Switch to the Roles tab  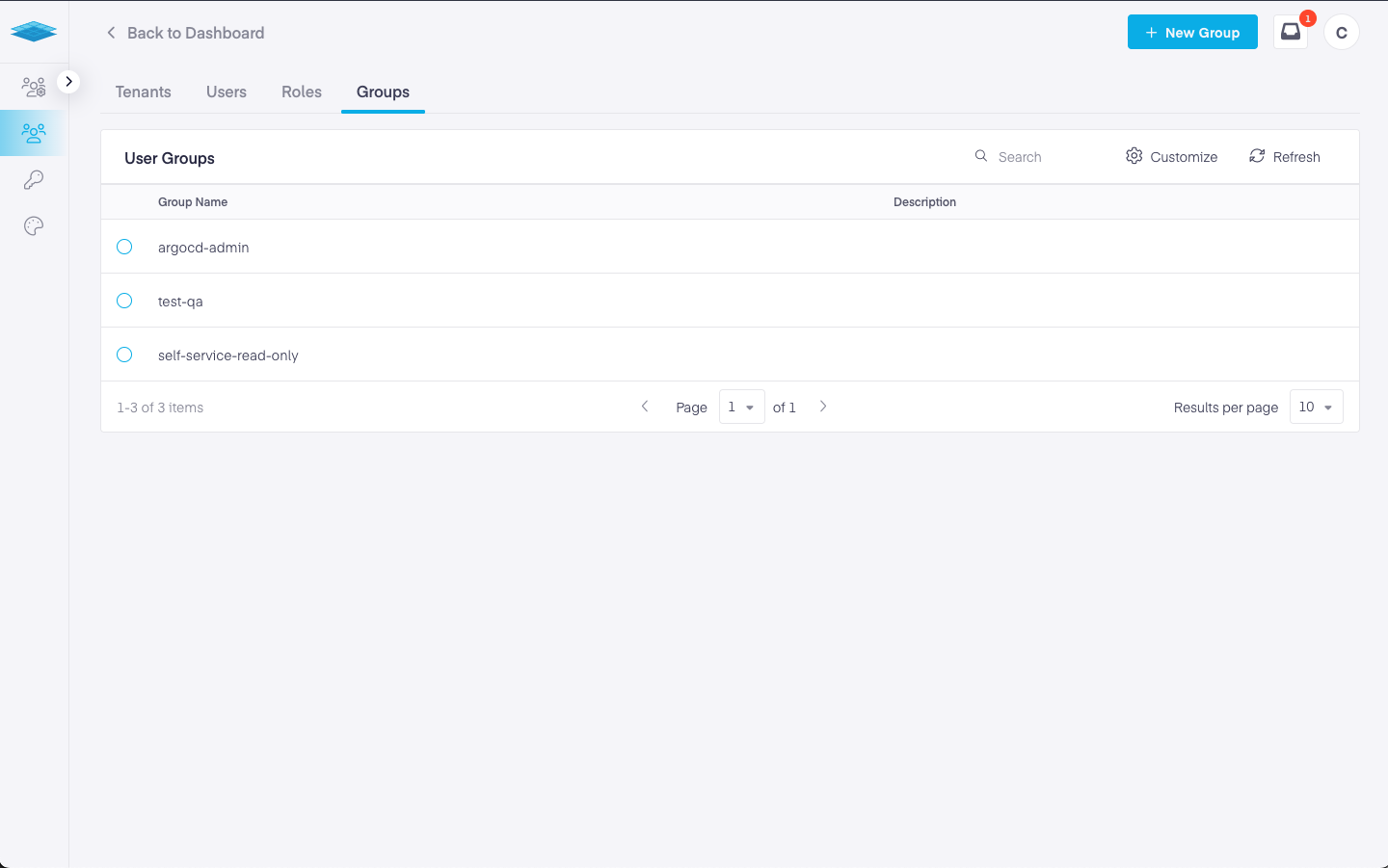(302, 92)
